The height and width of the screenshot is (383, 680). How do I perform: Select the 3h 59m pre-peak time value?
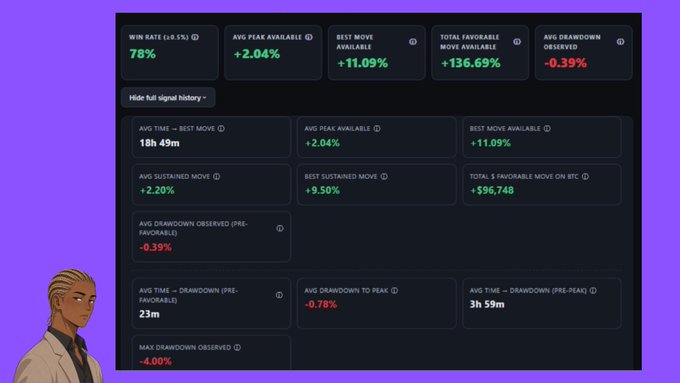point(487,304)
